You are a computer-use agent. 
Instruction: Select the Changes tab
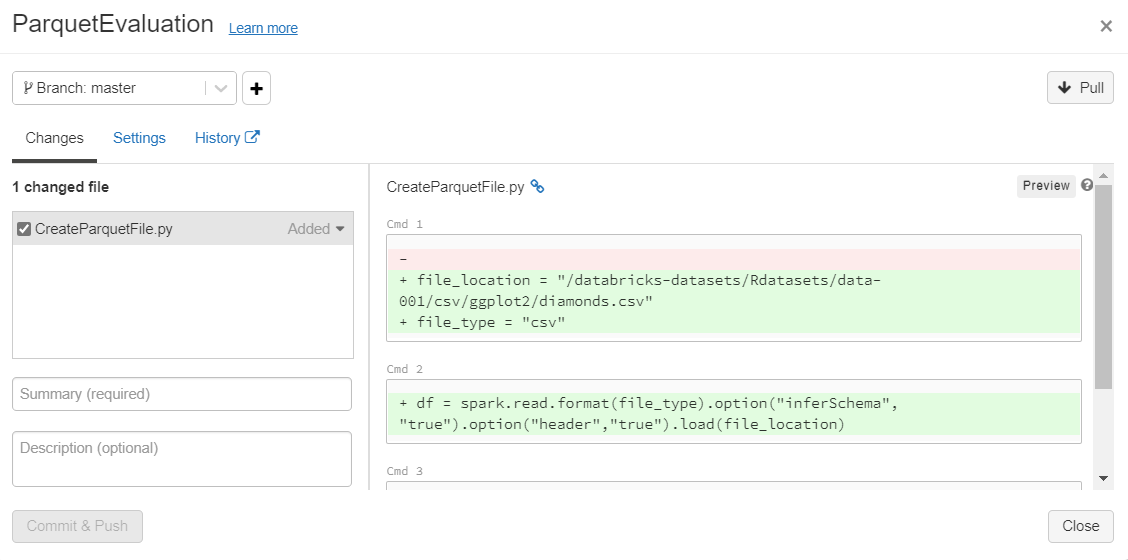(54, 138)
